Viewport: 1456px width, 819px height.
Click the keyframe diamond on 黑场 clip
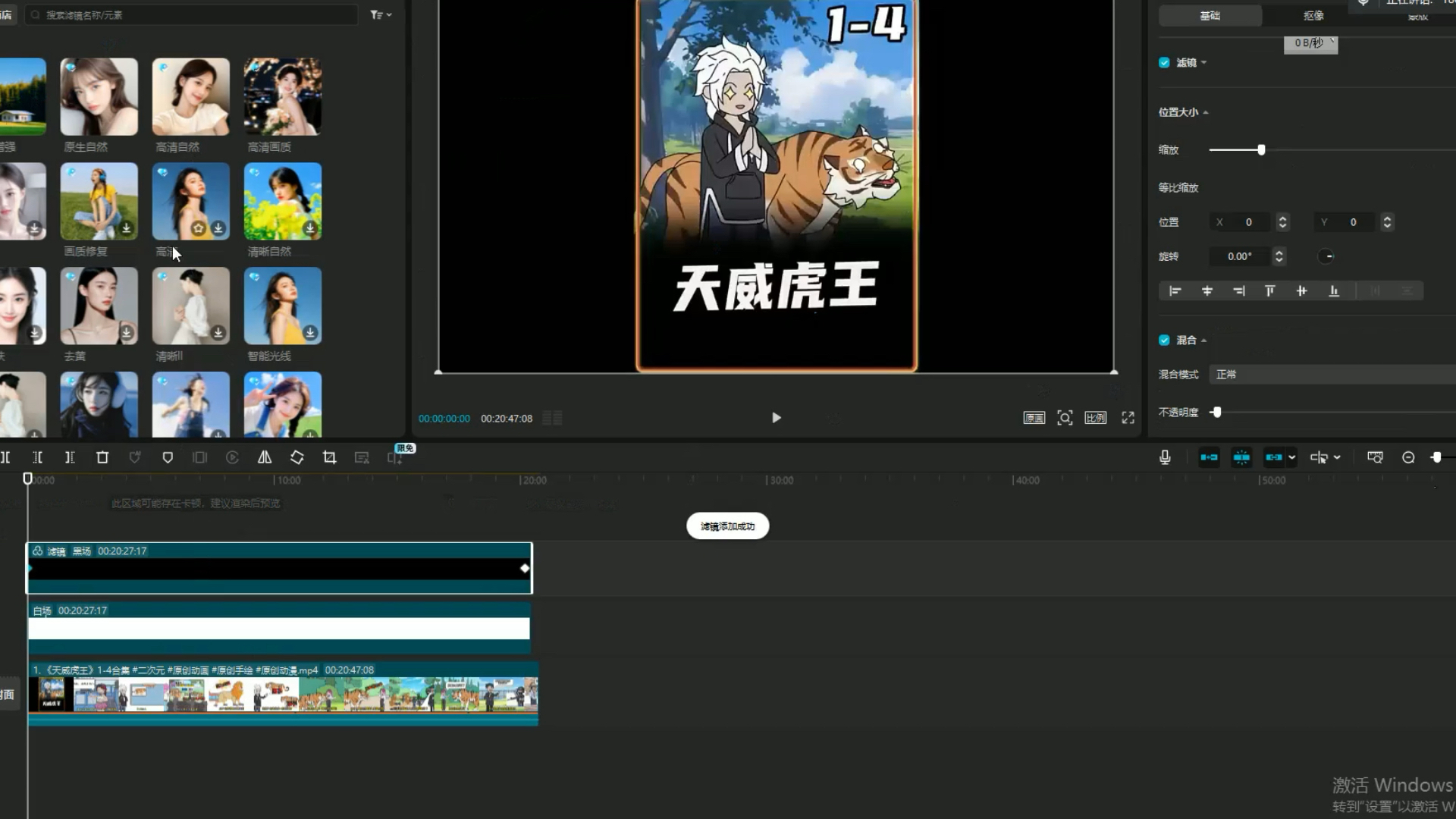coord(524,568)
